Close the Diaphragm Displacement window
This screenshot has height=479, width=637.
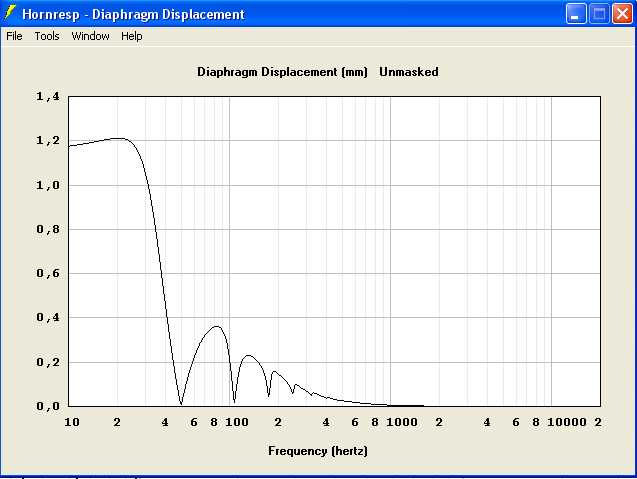click(x=622, y=14)
